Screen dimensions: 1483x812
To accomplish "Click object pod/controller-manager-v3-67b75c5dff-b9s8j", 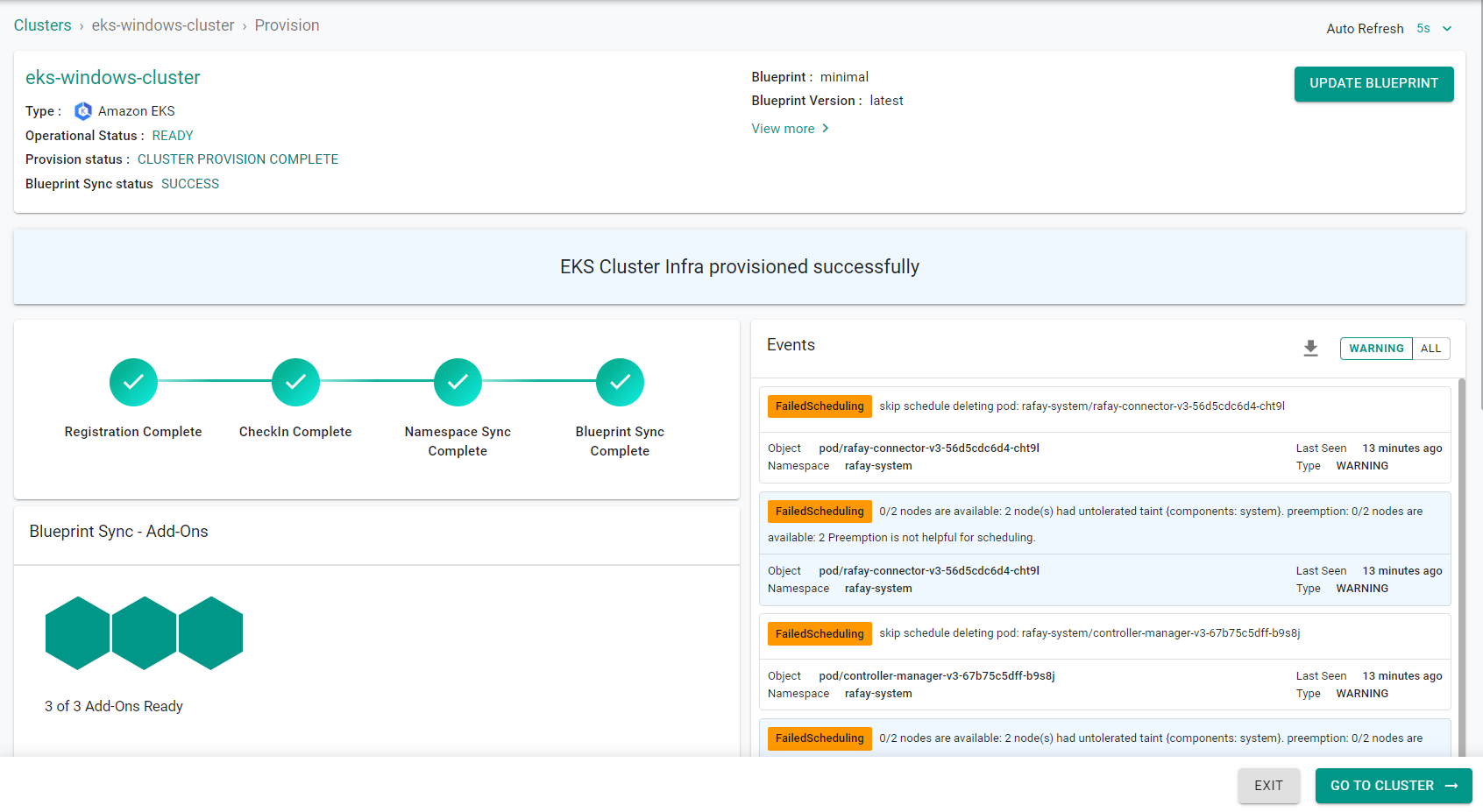I will tap(937, 676).
